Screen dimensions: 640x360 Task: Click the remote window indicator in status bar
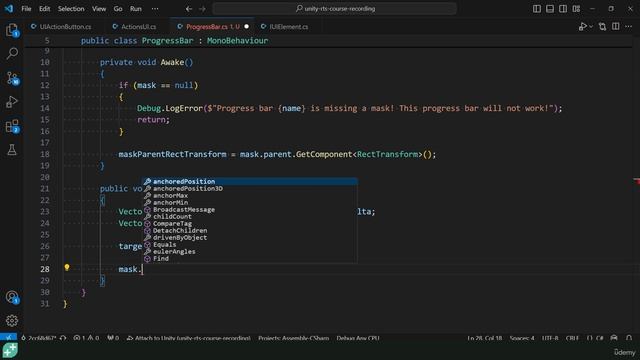pos(9,338)
